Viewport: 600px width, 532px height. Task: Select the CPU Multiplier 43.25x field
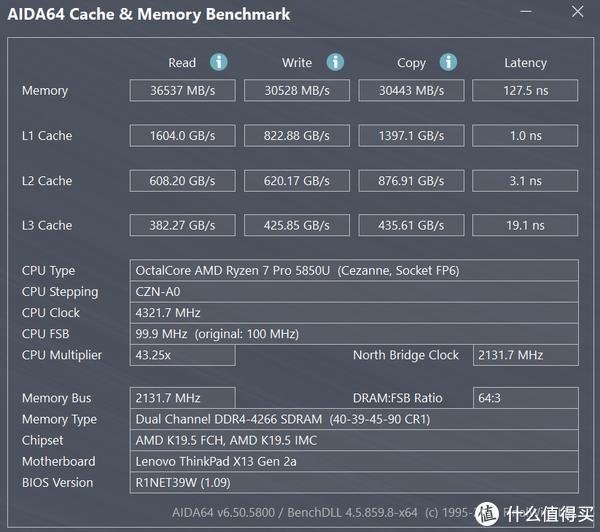tap(183, 355)
